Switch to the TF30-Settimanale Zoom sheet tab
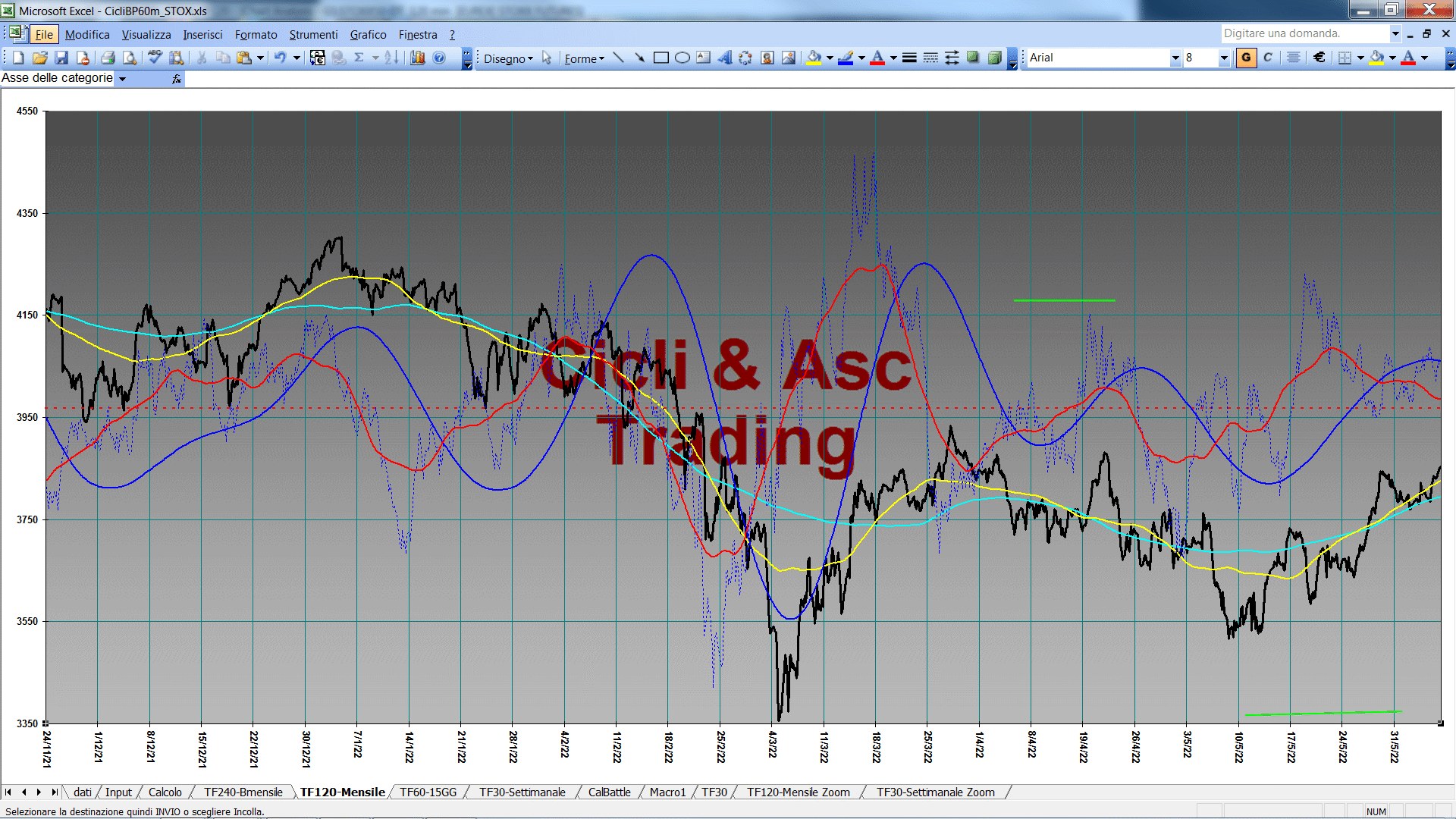Screen dimensions: 1456x819 [x=935, y=792]
